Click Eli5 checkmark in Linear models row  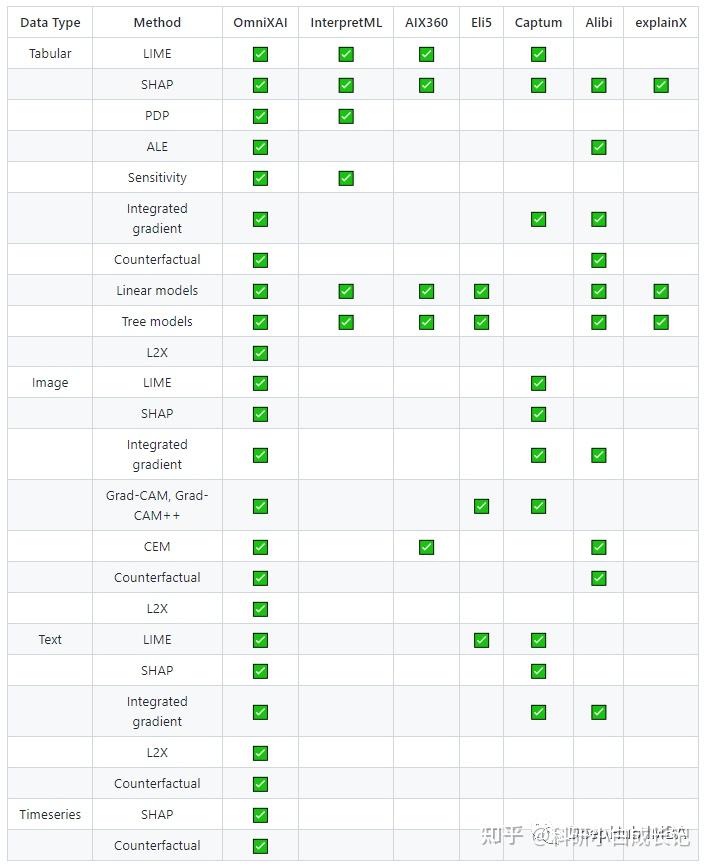[481, 291]
